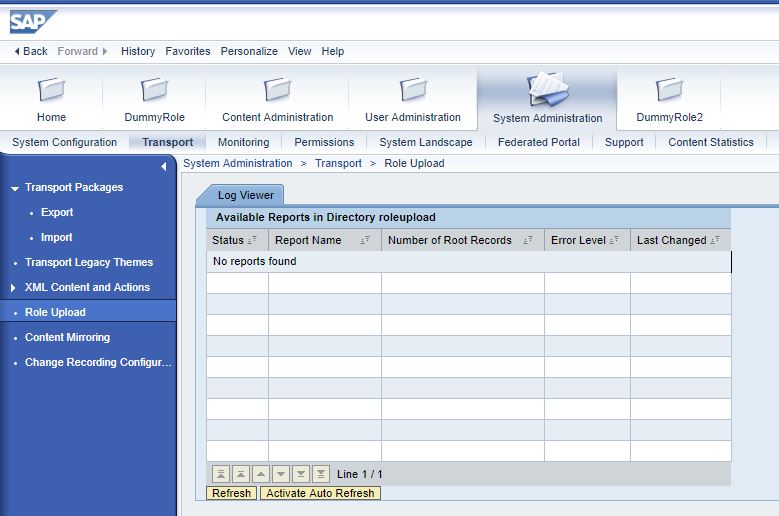Open the Back history dropdown arrow
This screenshot has height=516, width=779.
pos(17,51)
